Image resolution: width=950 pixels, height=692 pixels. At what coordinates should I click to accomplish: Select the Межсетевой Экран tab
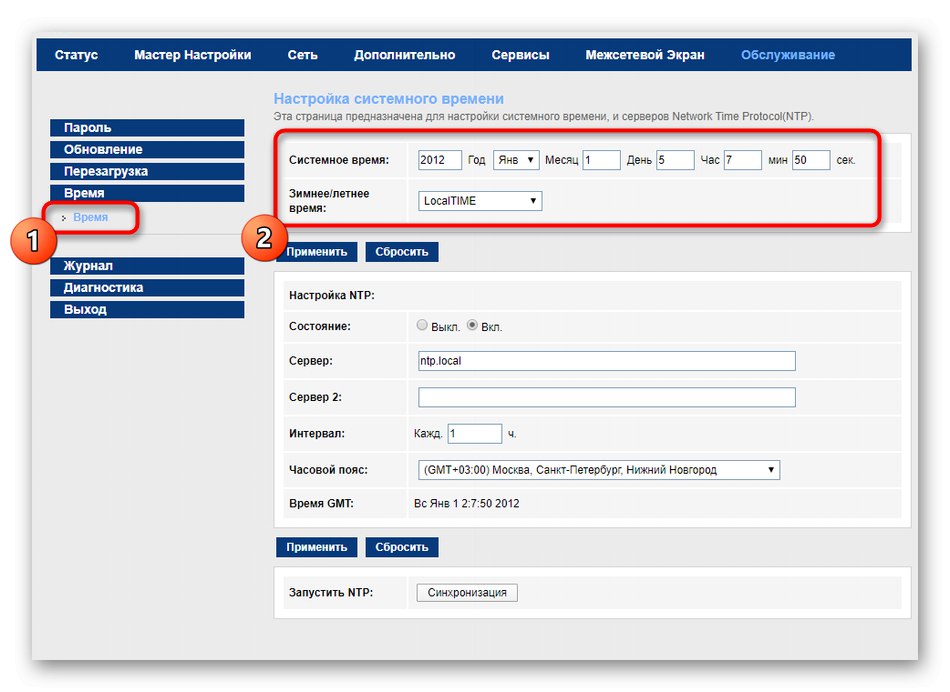coord(645,55)
